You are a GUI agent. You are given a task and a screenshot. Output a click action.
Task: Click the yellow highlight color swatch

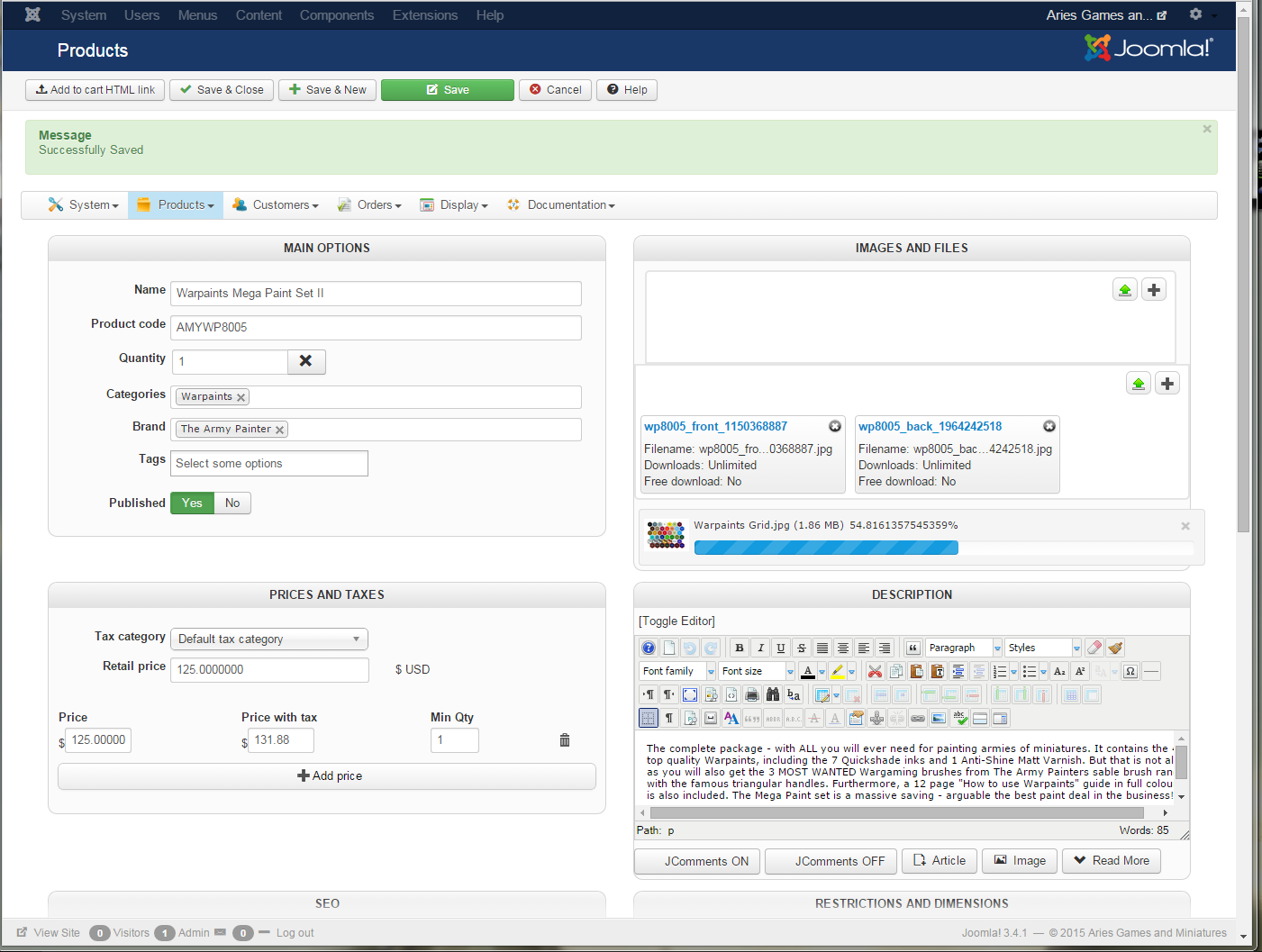[x=838, y=671]
